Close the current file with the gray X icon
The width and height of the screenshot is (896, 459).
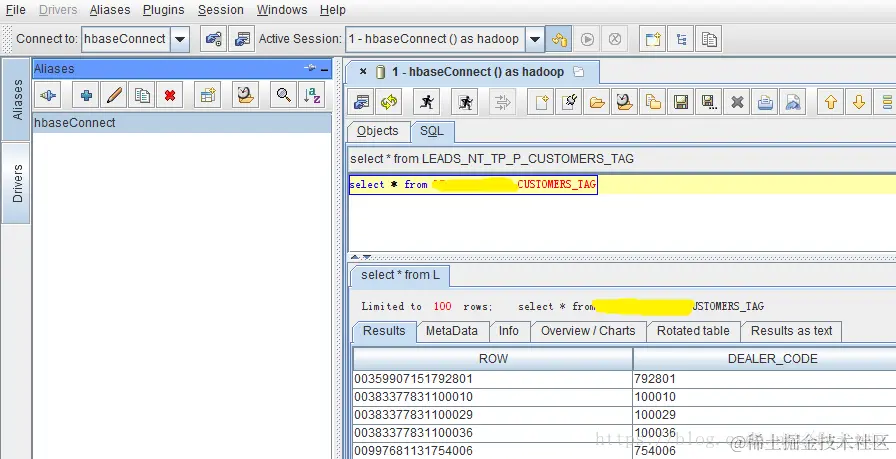point(737,102)
